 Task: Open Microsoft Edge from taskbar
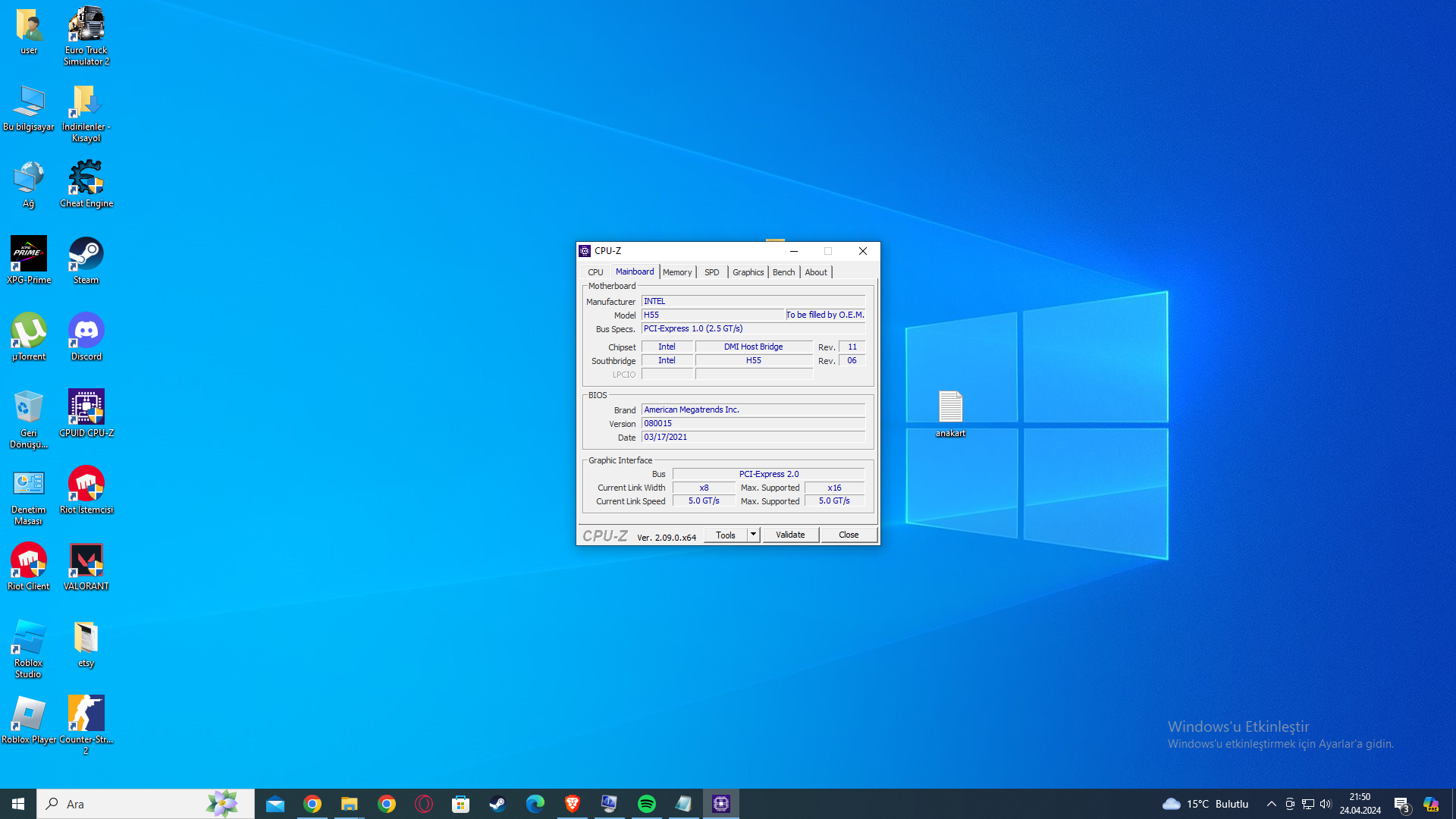tap(535, 804)
